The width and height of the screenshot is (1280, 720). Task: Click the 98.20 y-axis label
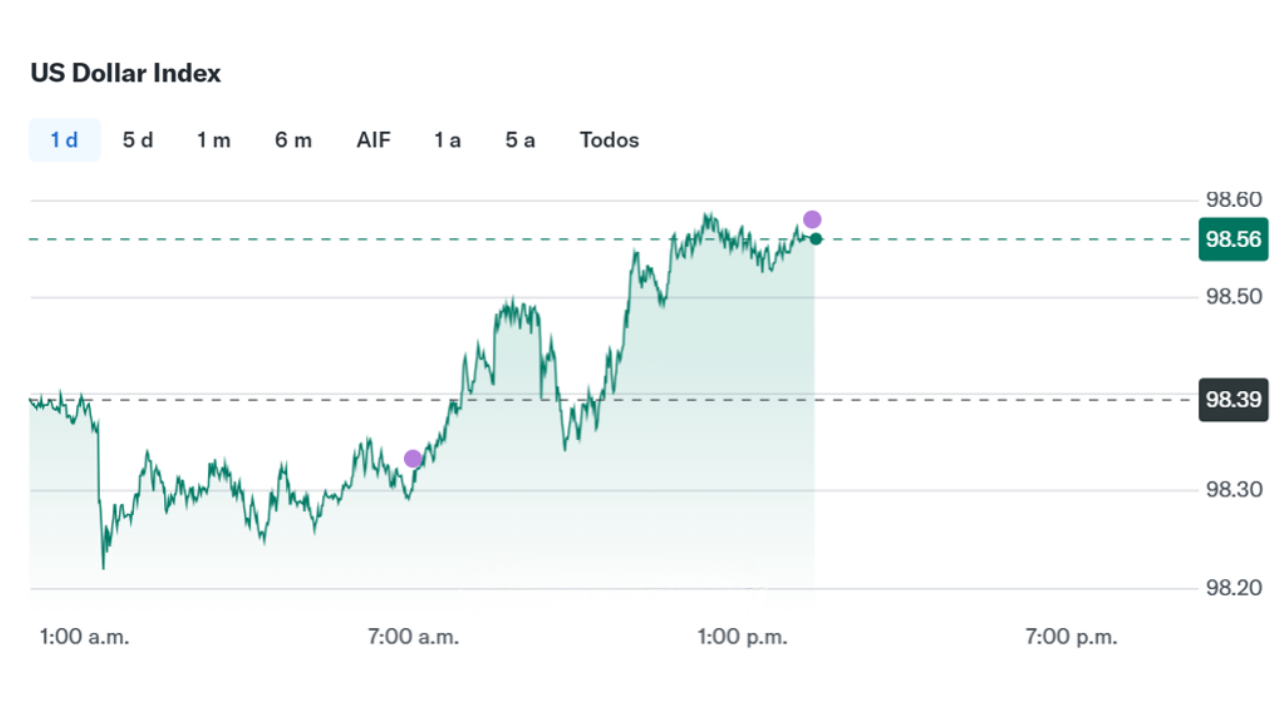pos(1233,587)
